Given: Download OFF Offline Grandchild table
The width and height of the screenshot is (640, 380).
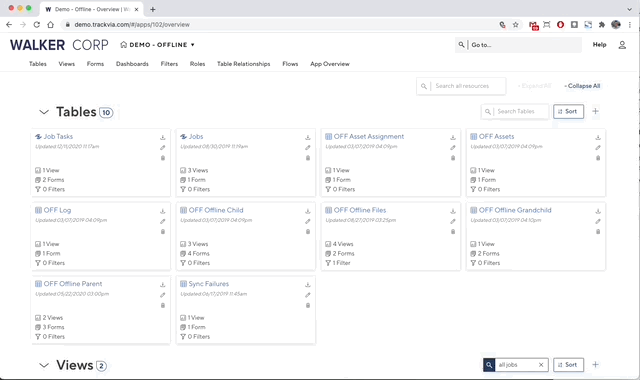Looking at the screenshot, I should (x=598, y=211).
